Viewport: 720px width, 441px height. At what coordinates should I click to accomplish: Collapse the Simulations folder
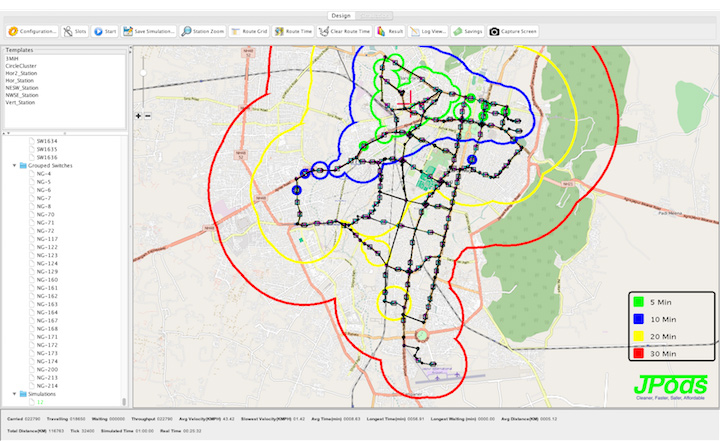(13, 394)
